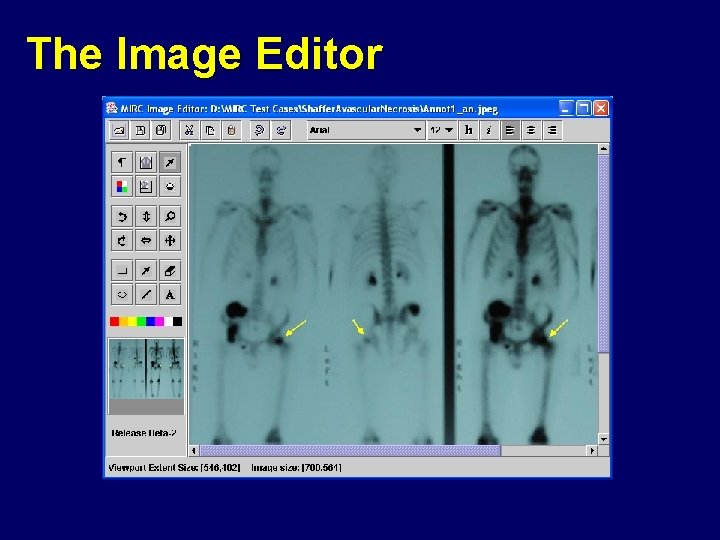The width and height of the screenshot is (720, 540).
Task: Select right text alignment
Action: (552, 130)
